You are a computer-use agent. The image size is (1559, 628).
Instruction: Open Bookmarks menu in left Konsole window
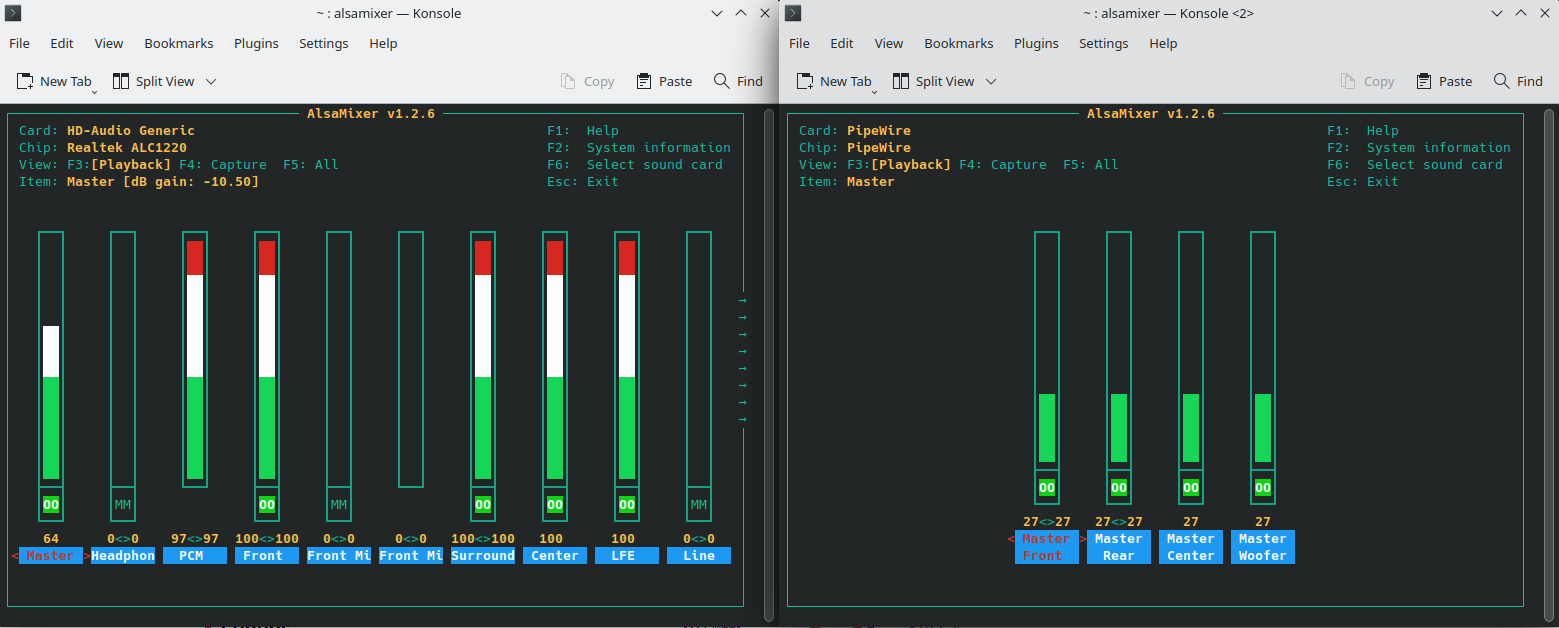(179, 43)
